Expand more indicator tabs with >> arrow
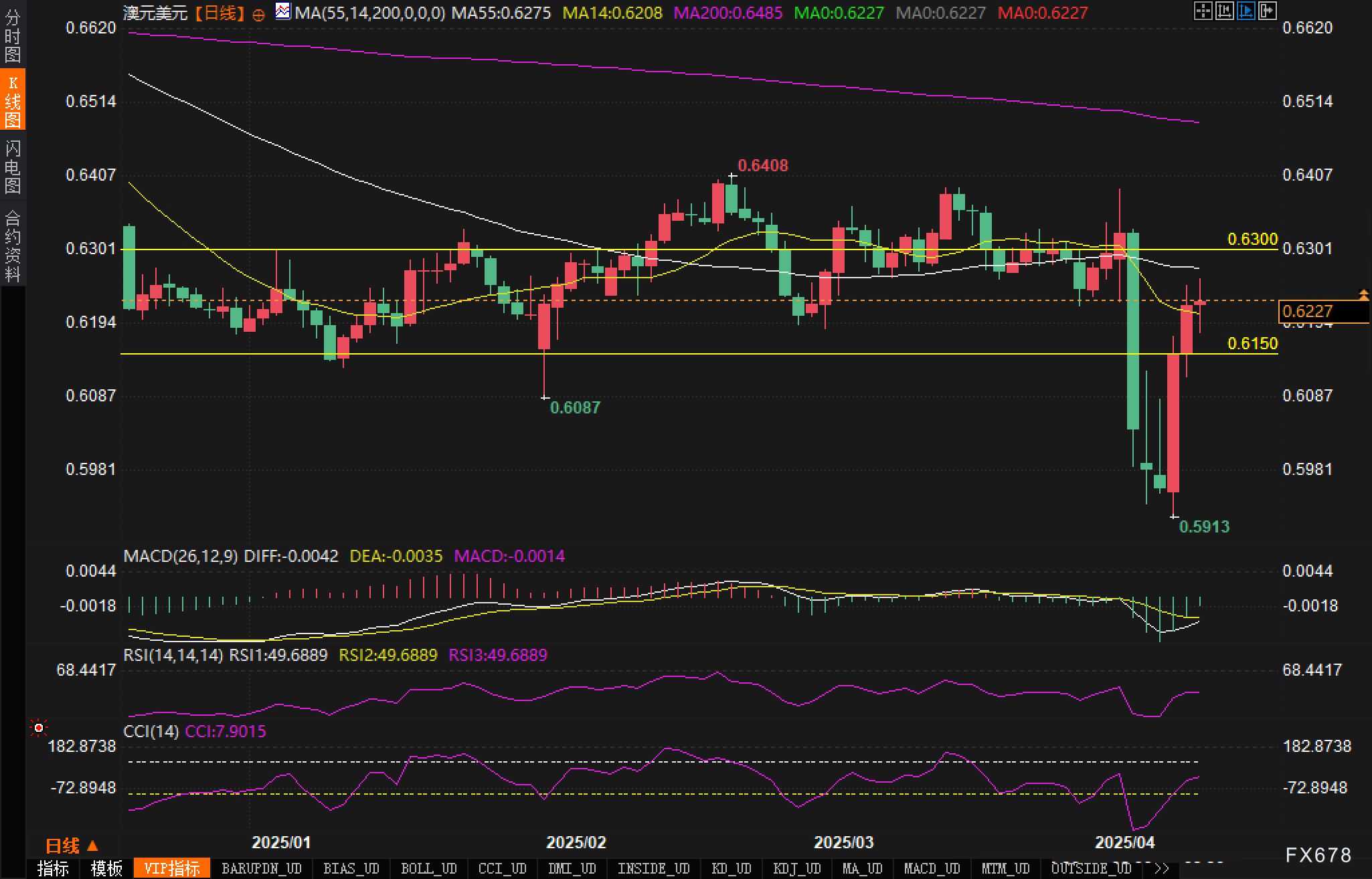The width and height of the screenshot is (1372, 879). (1162, 868)
